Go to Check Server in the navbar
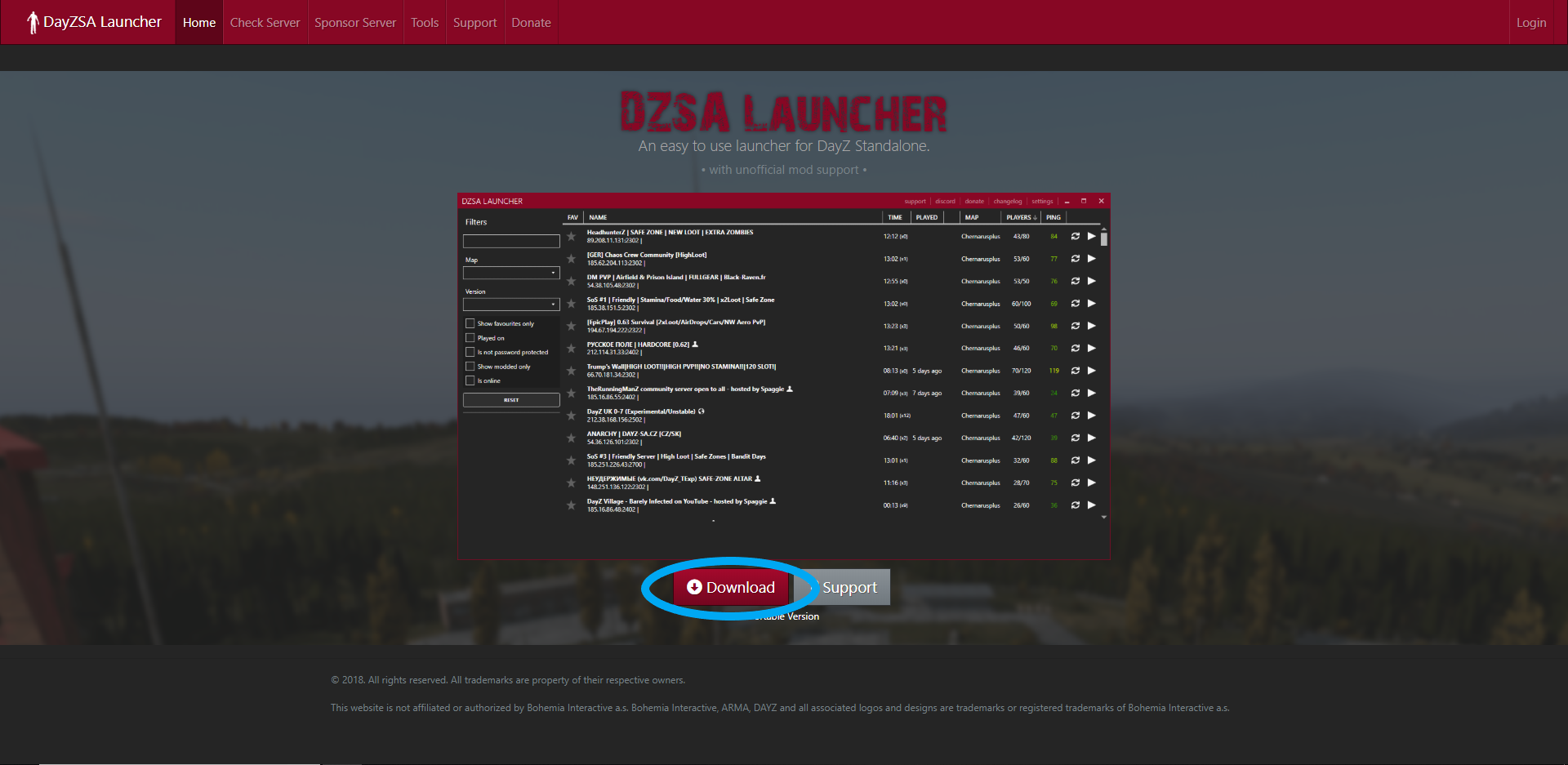Viewport: 1568px width, 765px height. [265, 23]
